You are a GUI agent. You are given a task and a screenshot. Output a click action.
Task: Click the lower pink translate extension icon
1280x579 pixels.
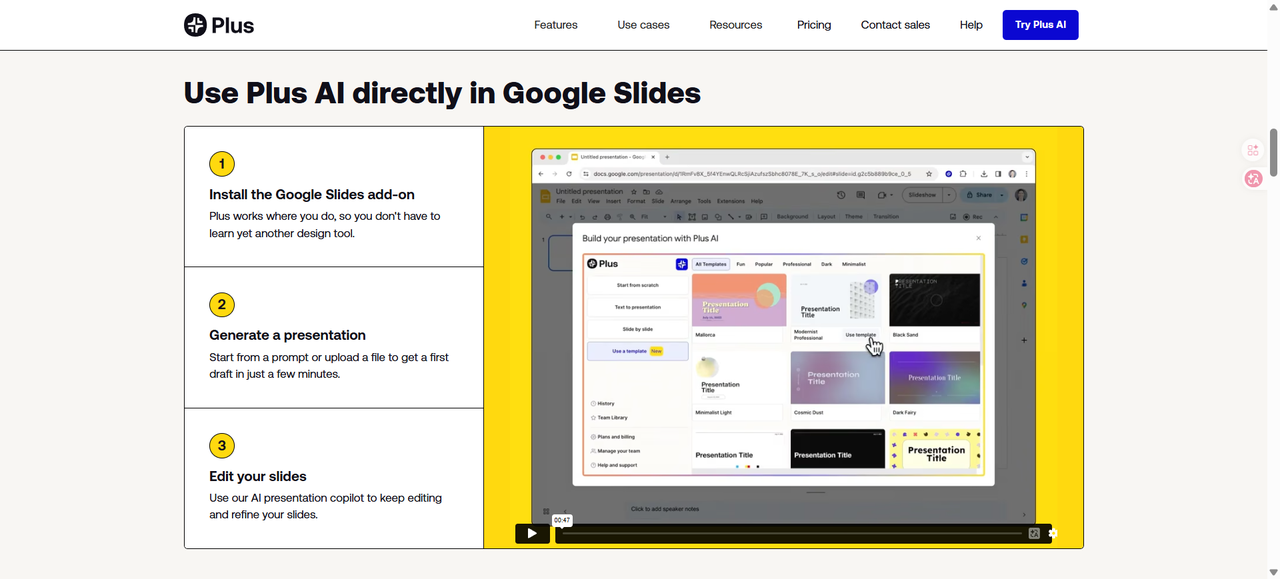point(1253,179)
